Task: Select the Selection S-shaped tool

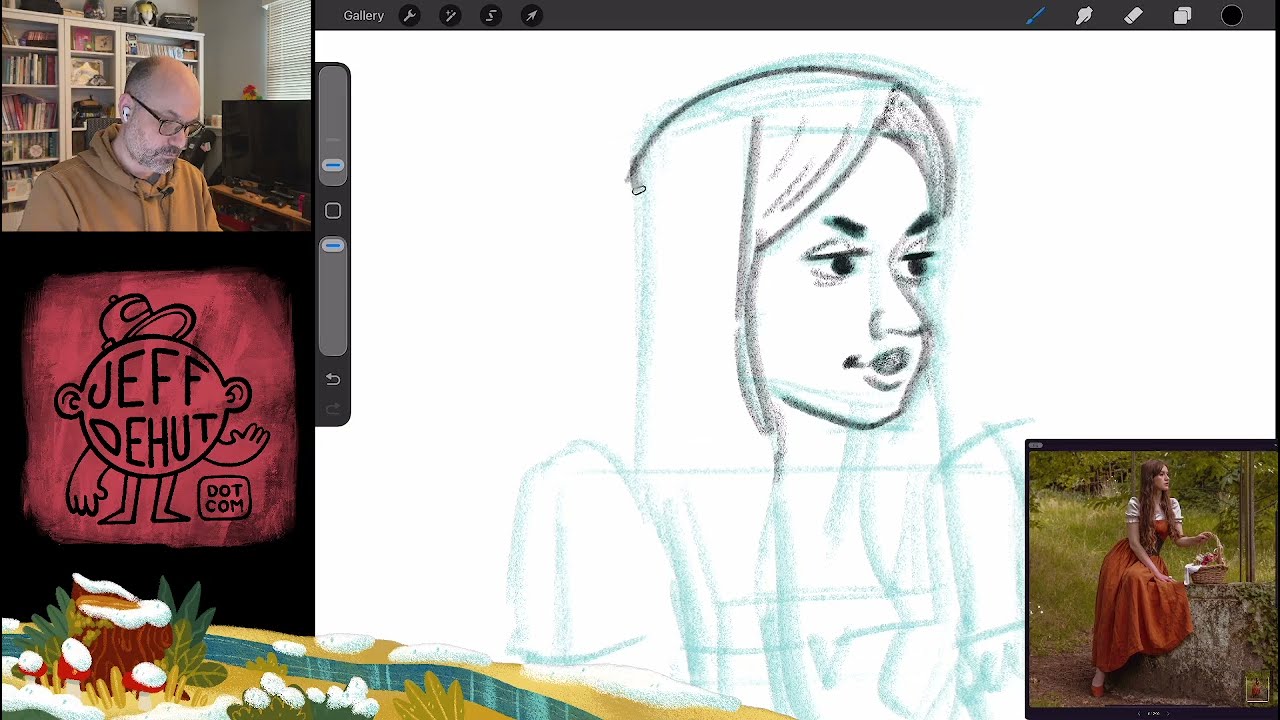Action: coord(491,16)
